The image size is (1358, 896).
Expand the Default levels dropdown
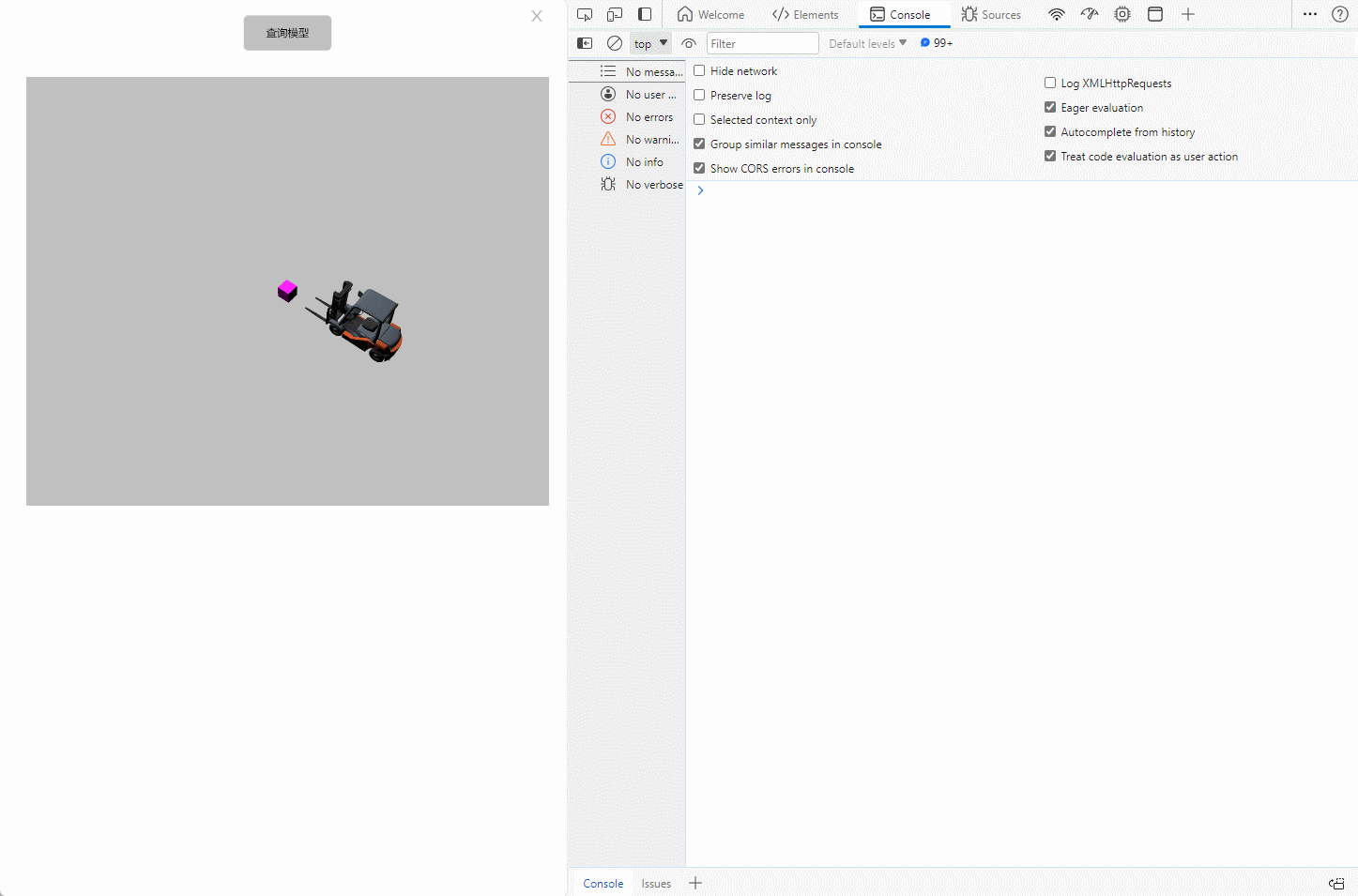point(867,43)
